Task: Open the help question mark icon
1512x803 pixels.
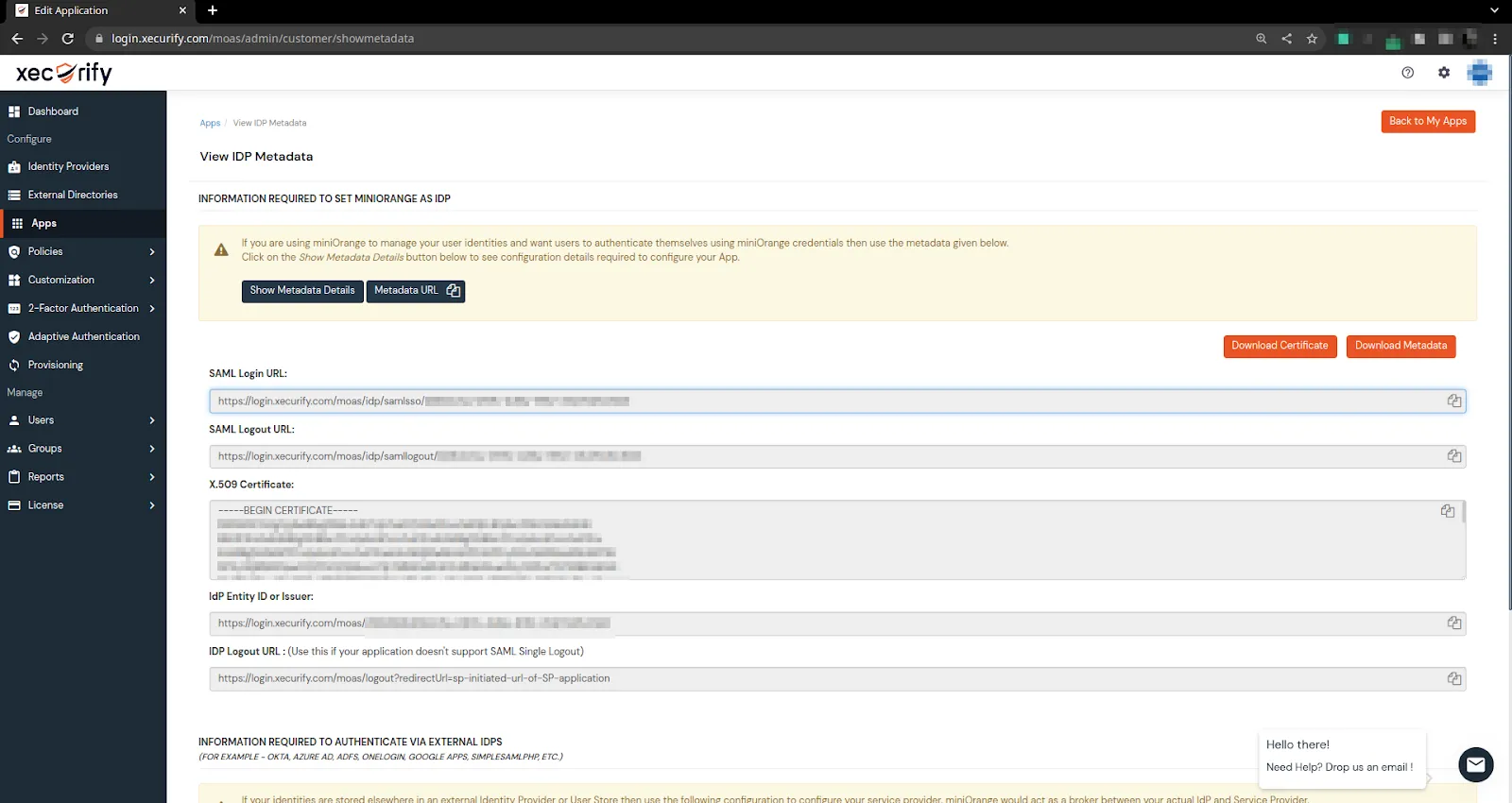Action: coord(1408,73)
